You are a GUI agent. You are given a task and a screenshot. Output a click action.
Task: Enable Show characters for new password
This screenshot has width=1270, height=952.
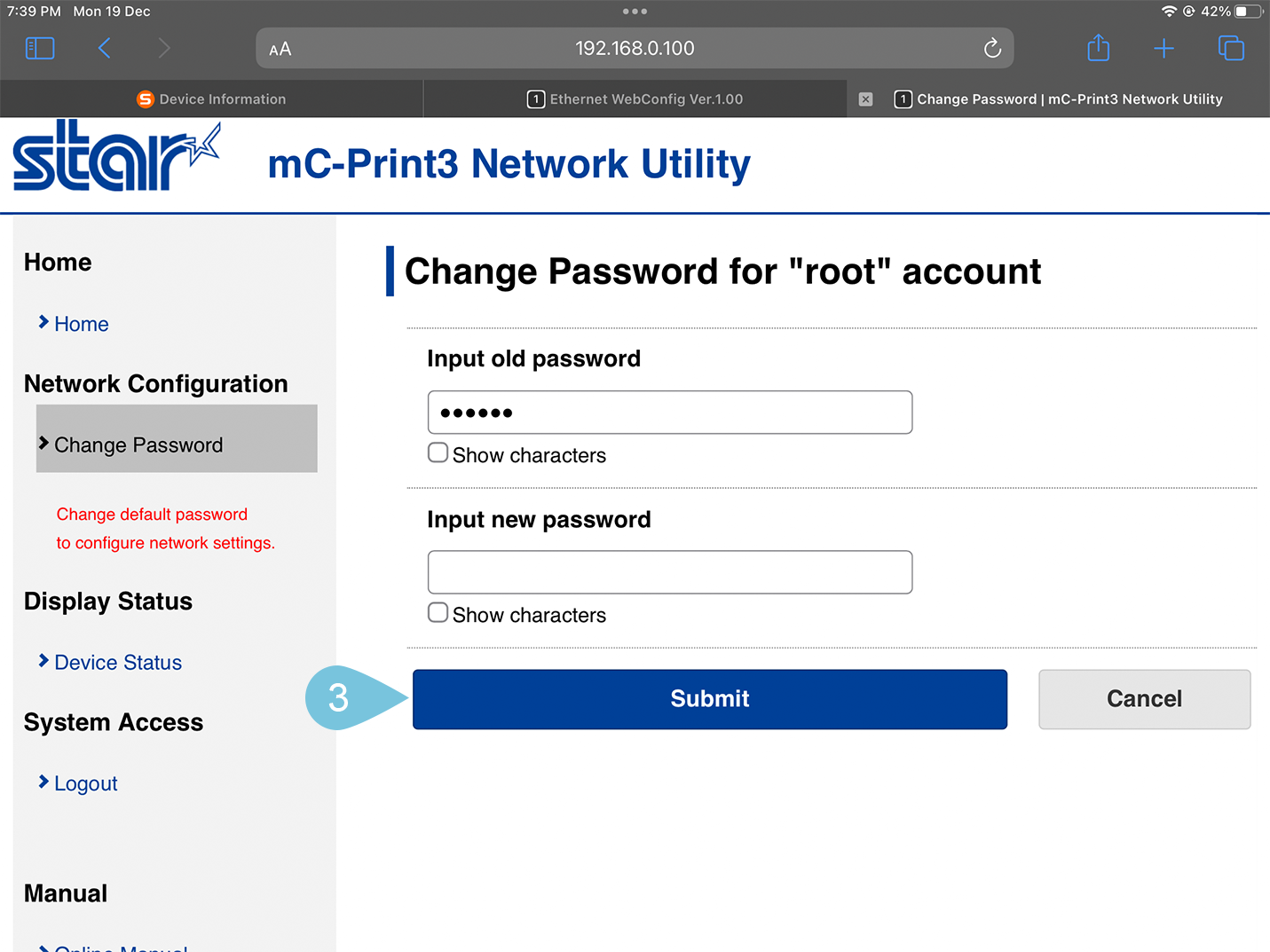coord(438,613)
